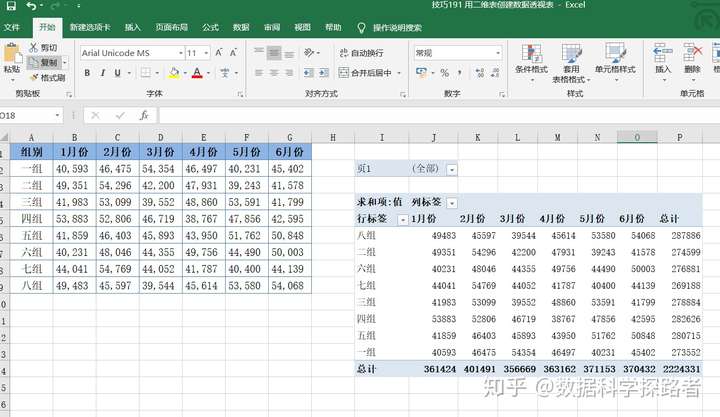
Task: Decrease font size with small A icon
Action: tap(233, 53)
